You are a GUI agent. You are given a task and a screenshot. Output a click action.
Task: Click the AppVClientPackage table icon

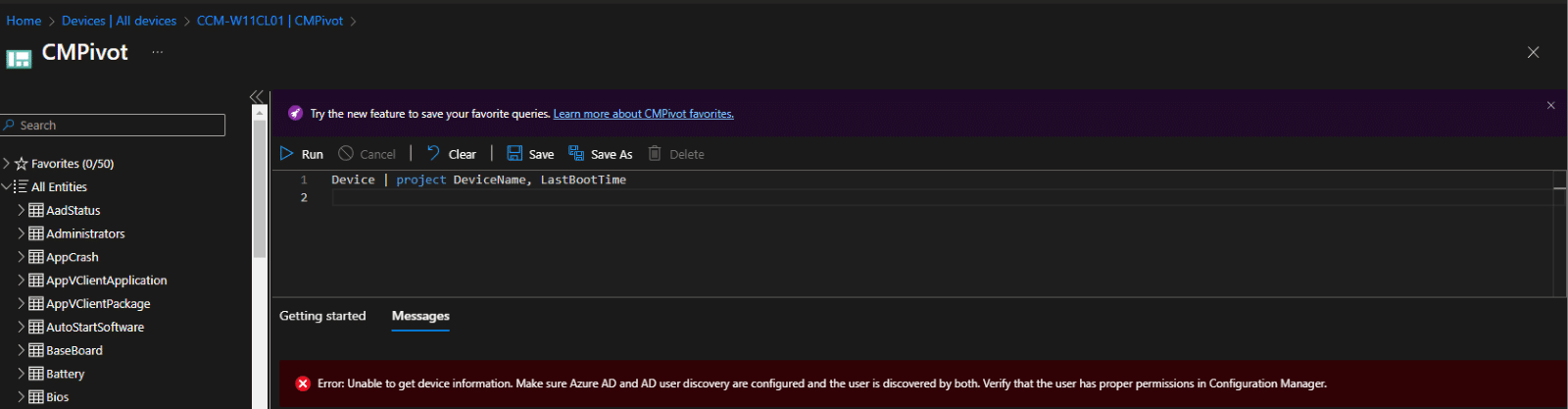36,303
